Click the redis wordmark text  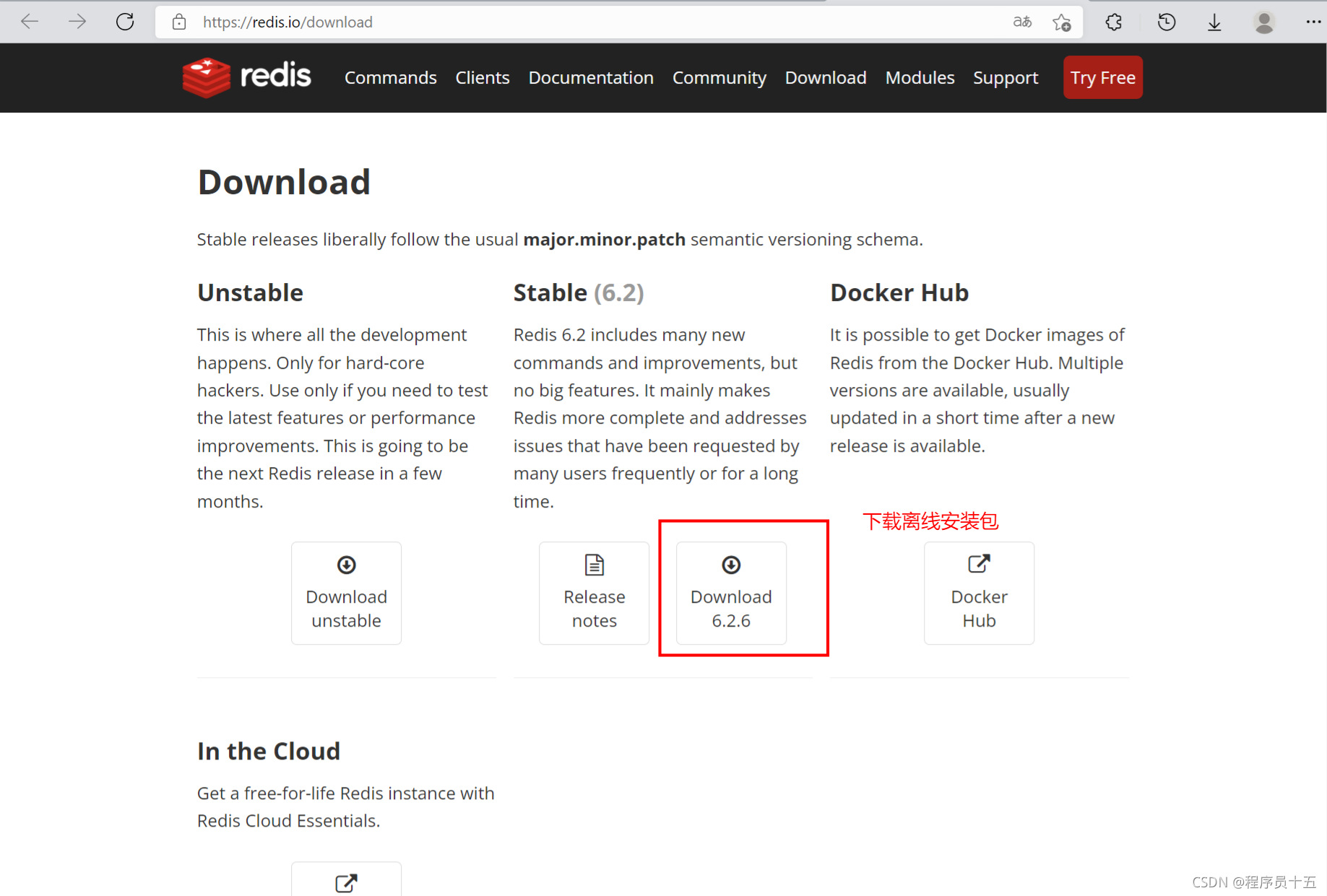pyautogui.click(x=275, y=75)
